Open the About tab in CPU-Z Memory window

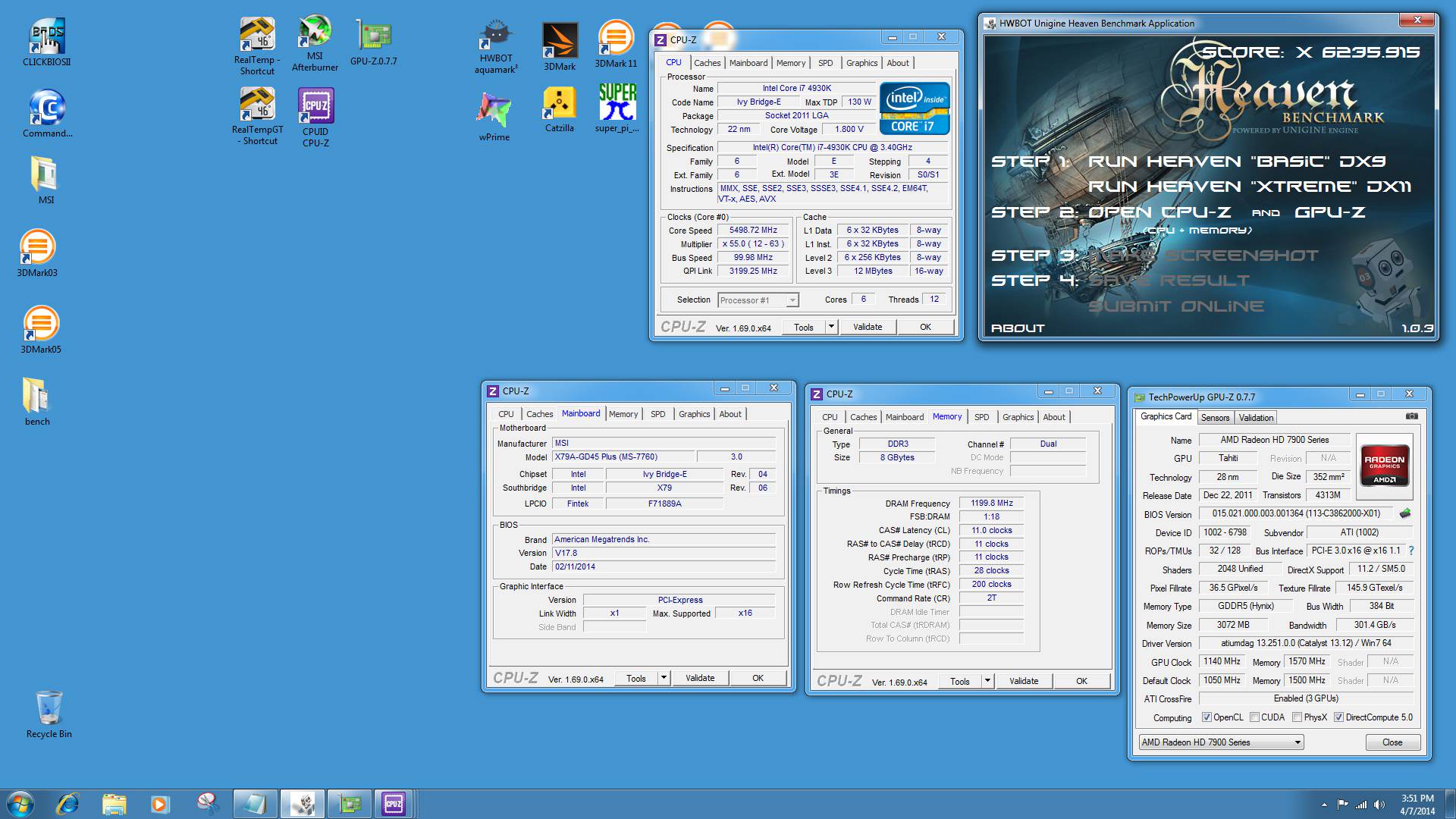pos(1053,417)
